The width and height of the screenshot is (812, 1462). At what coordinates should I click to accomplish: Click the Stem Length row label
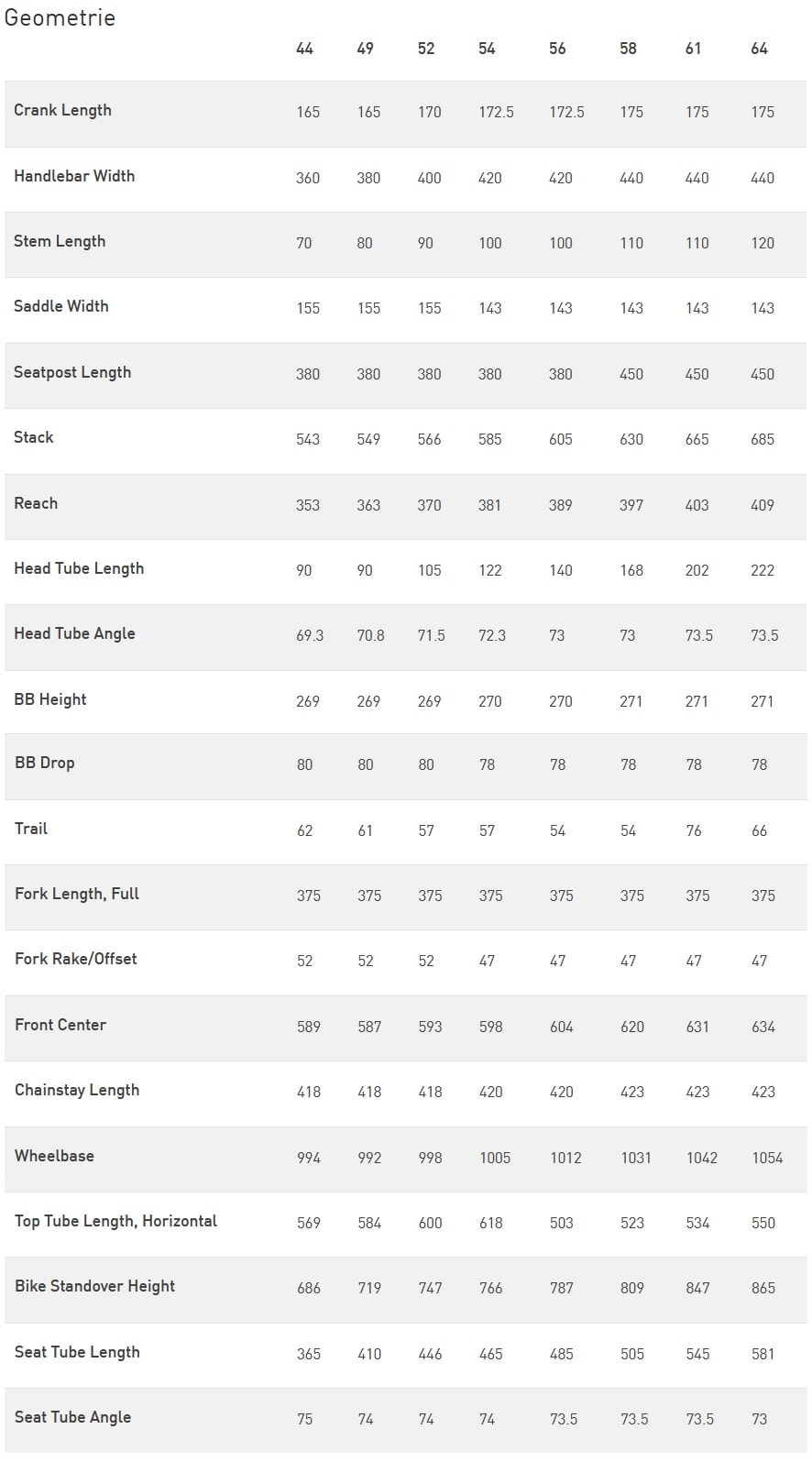[60, 241]
